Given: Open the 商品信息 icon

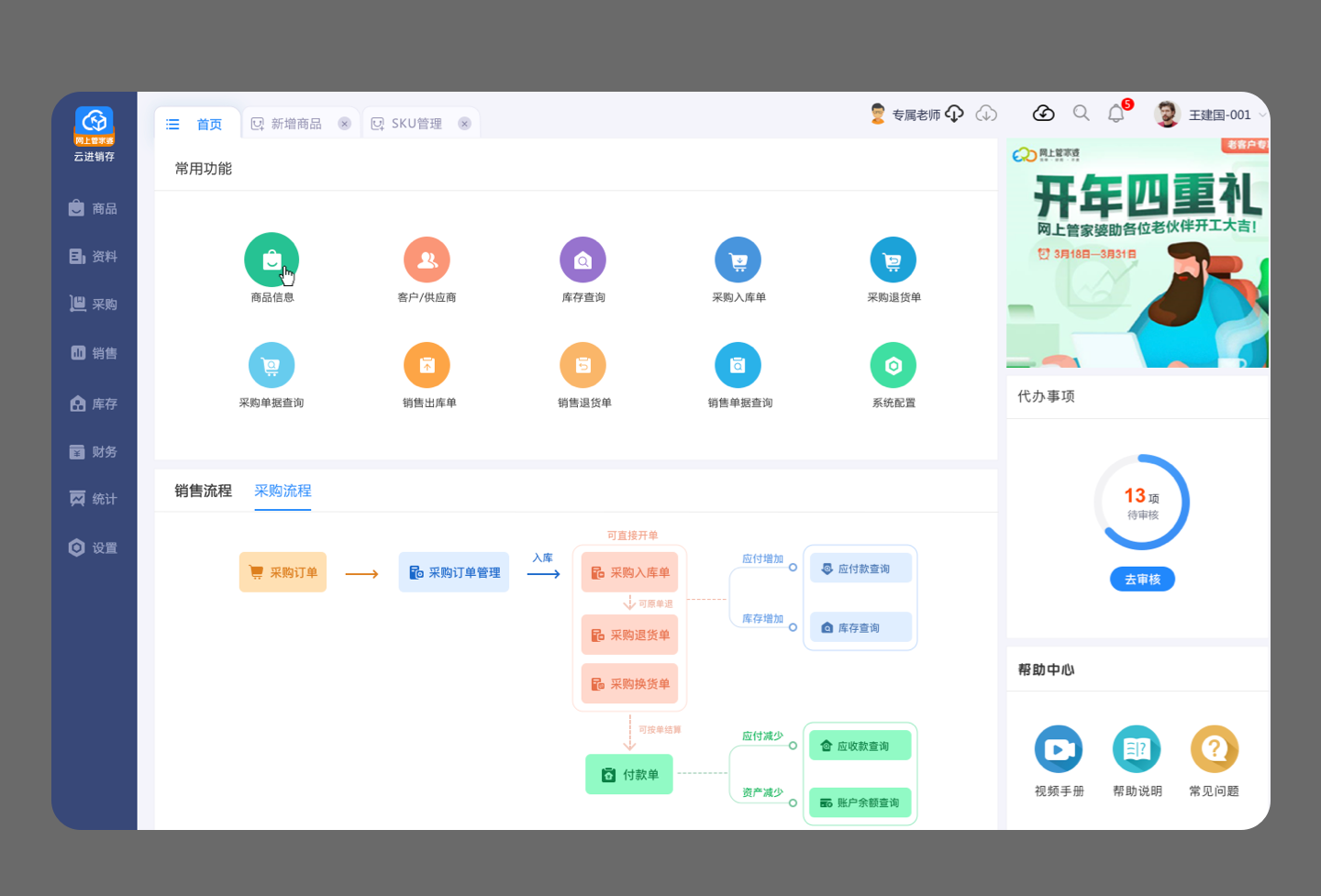Looking at the screenshot, I should coord(271,260).
